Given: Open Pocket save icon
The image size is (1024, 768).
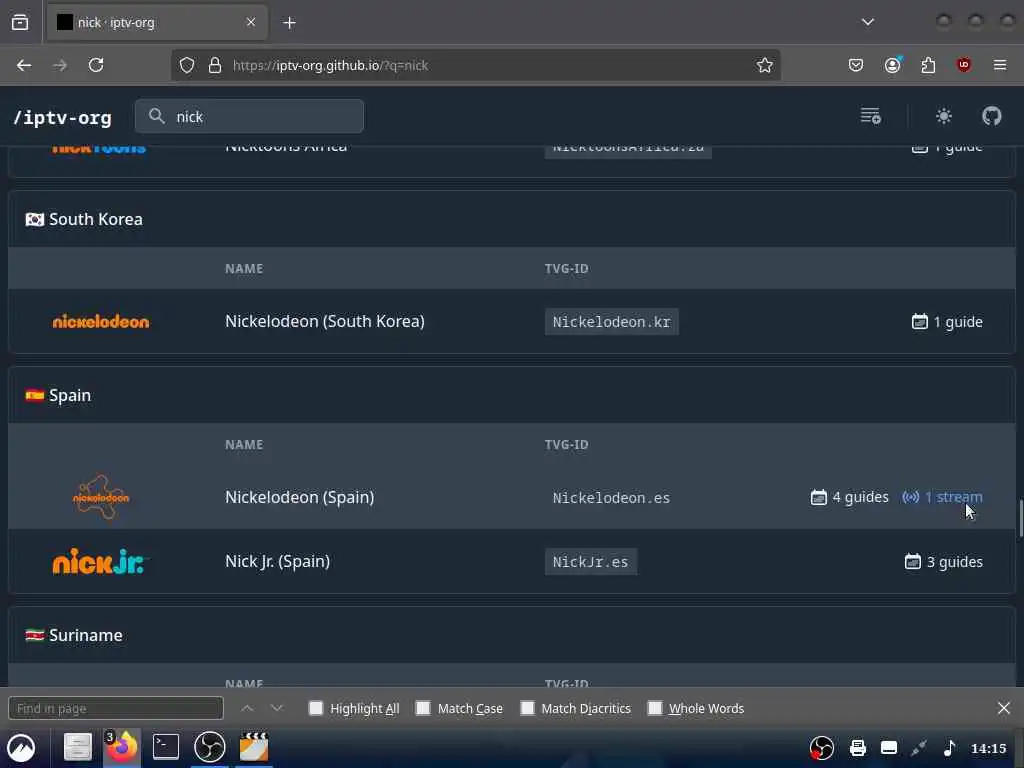Looking at the screenshot, I should (x=856, y=65).
